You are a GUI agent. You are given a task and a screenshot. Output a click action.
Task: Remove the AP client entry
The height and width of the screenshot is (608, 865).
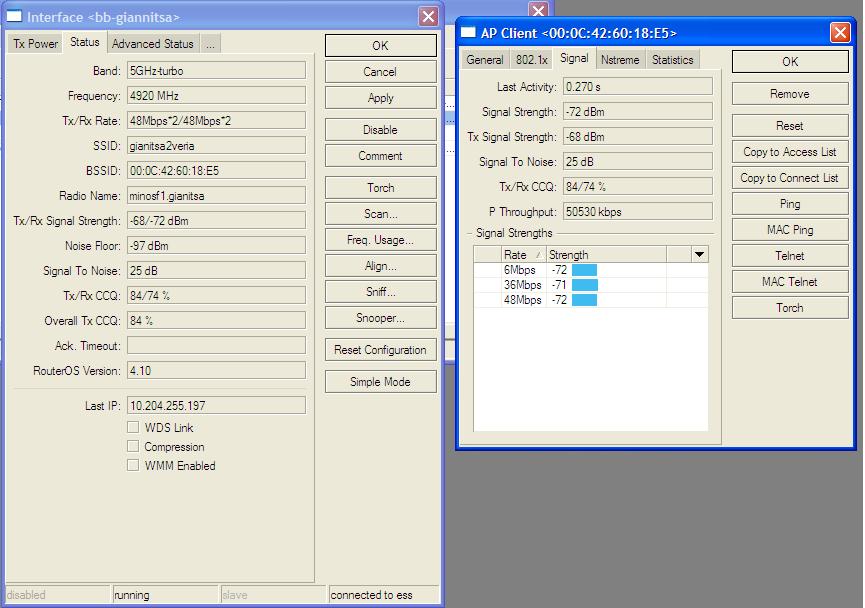tap(790, 94)
